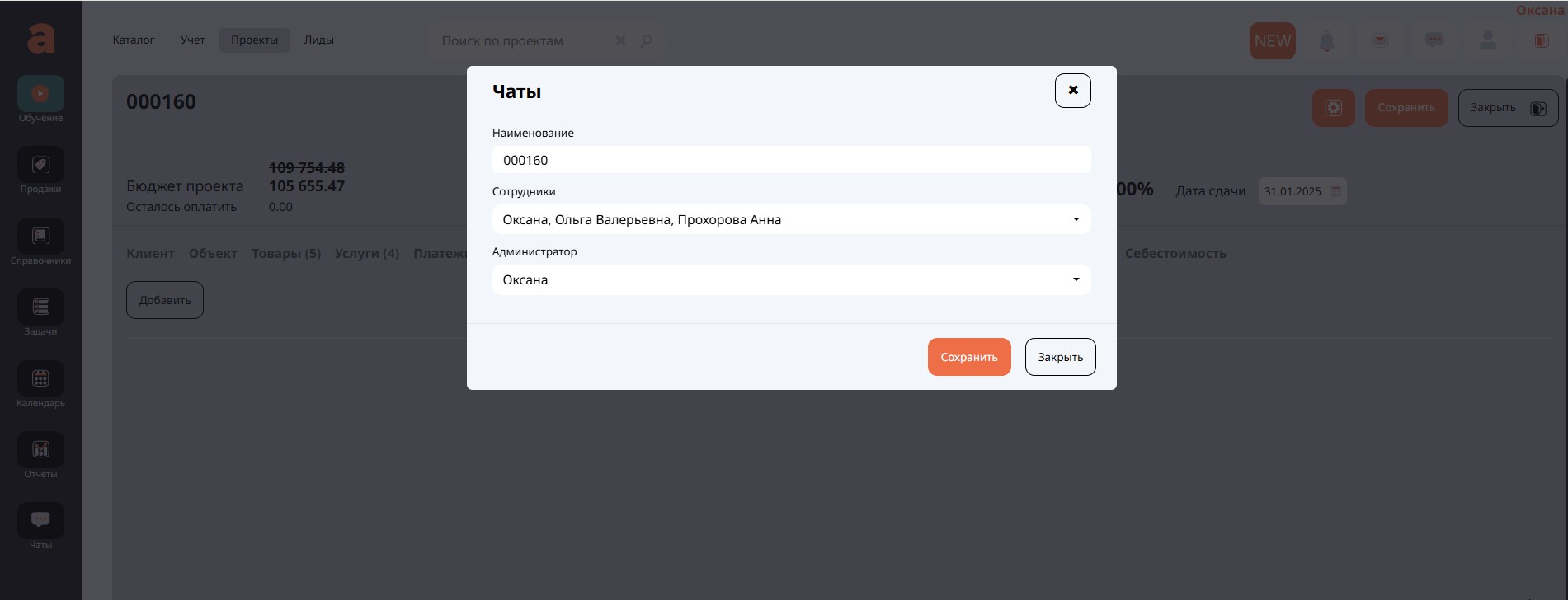Screen dimensions: 1568x600
Task: Select the Товары (5) tab
Action: coord(286,254)
